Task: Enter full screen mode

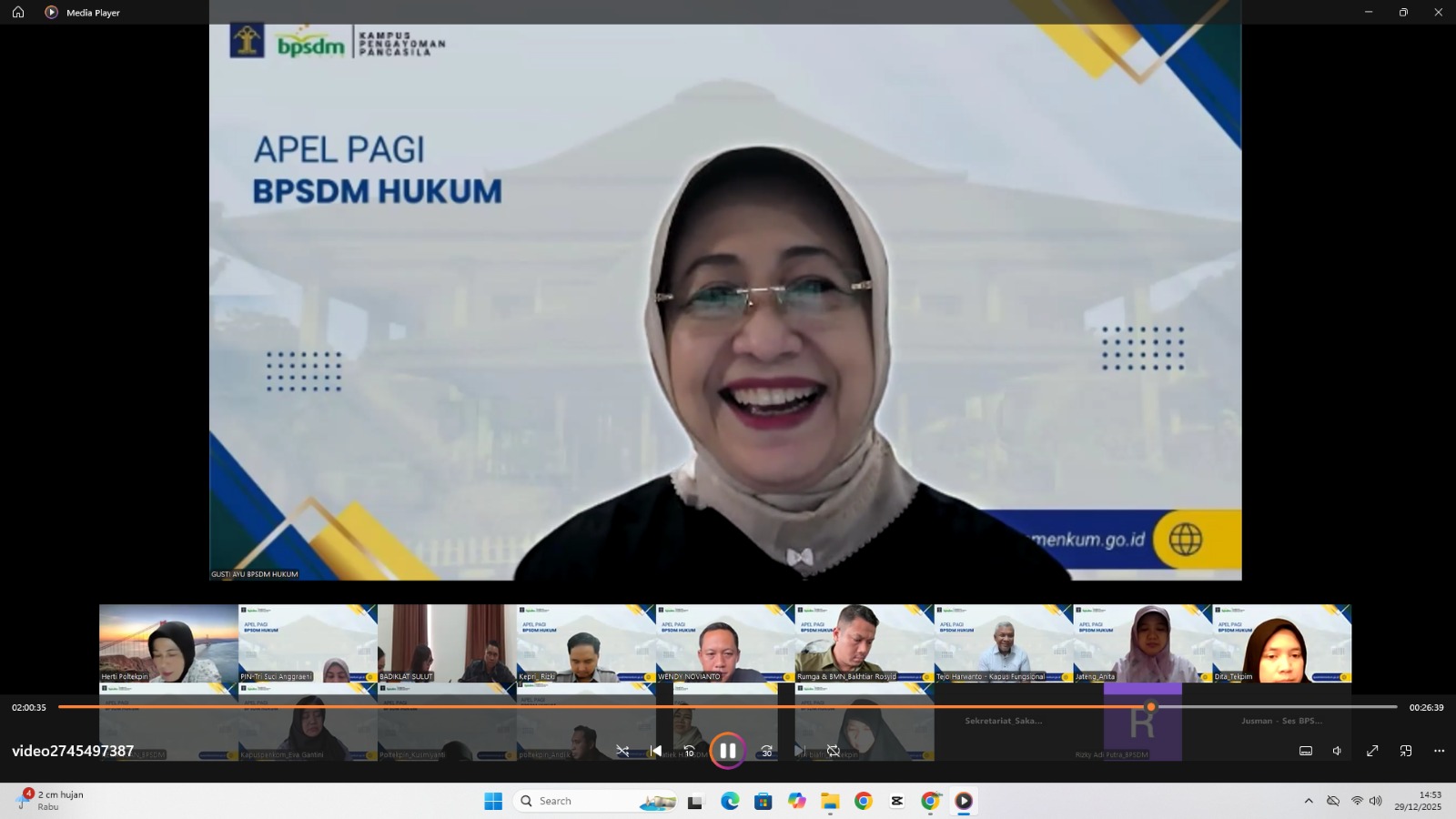Action: click(x=1372, y=751)
